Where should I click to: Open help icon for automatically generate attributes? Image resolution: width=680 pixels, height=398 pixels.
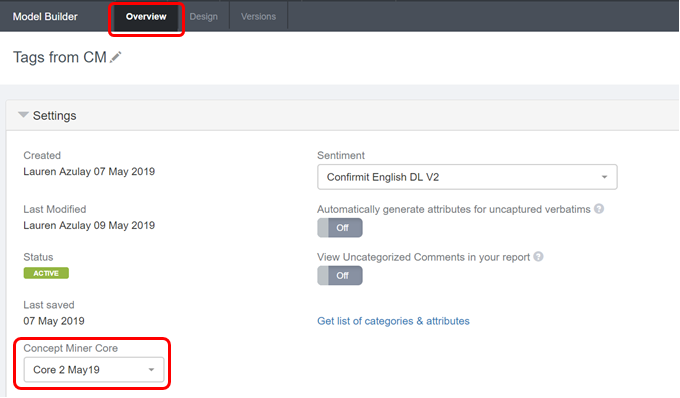point(599,209)
